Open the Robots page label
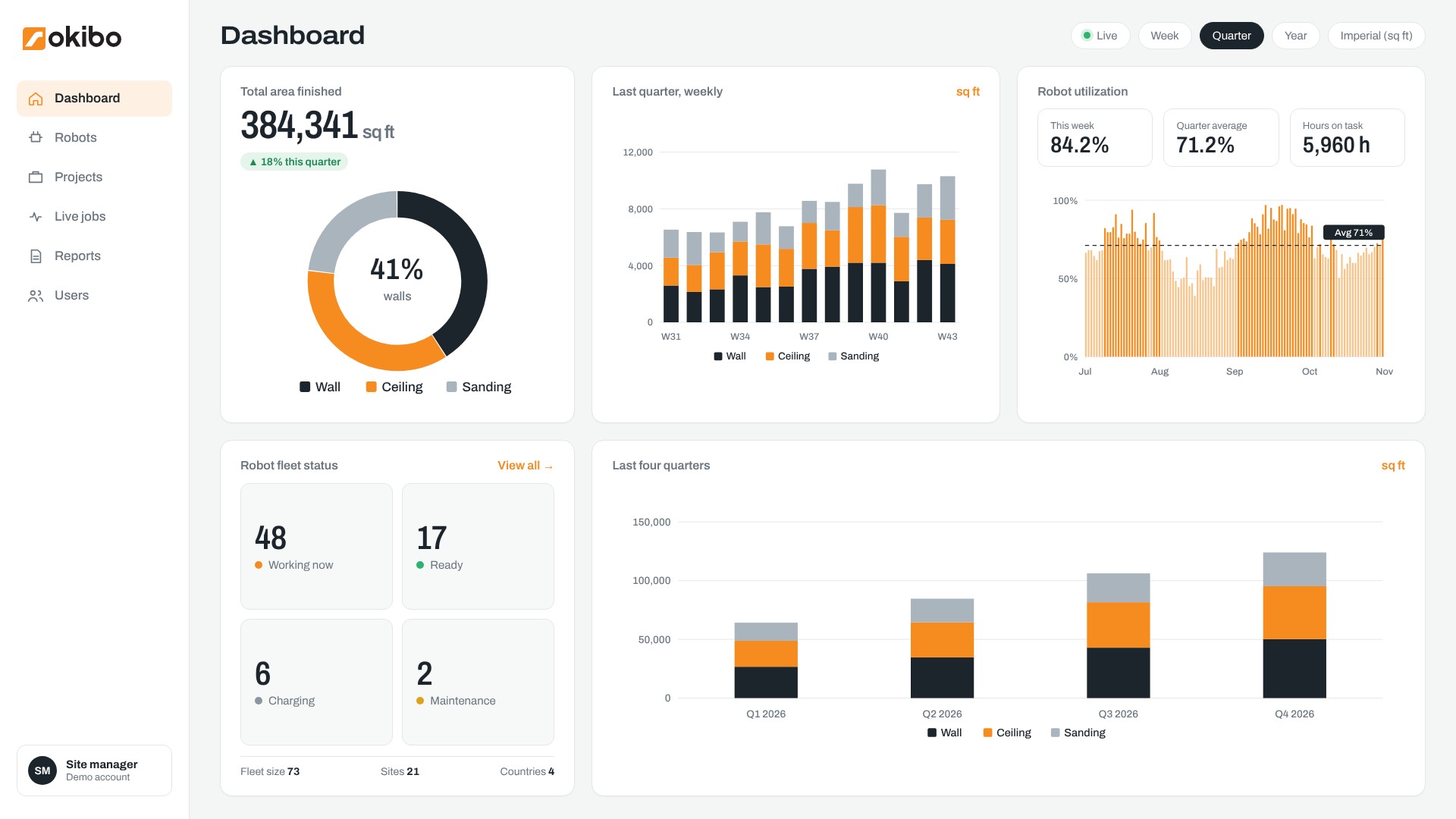1456x819 pixels. tap(76, 138)
